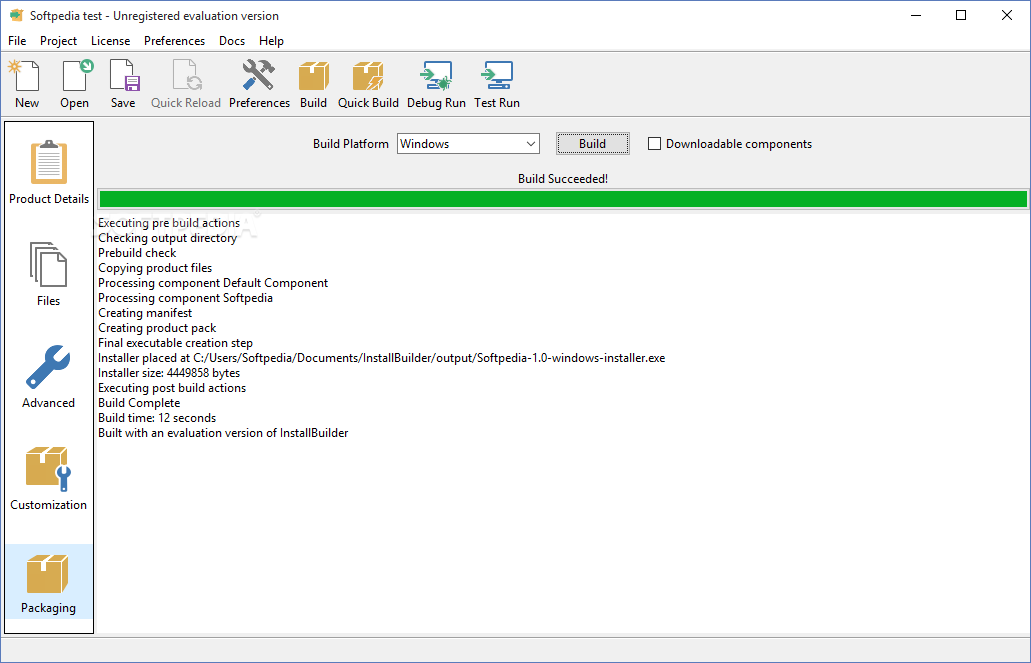Close the Softpedia test window
Screen dimensions: 1031x663
coord(1007,15)
